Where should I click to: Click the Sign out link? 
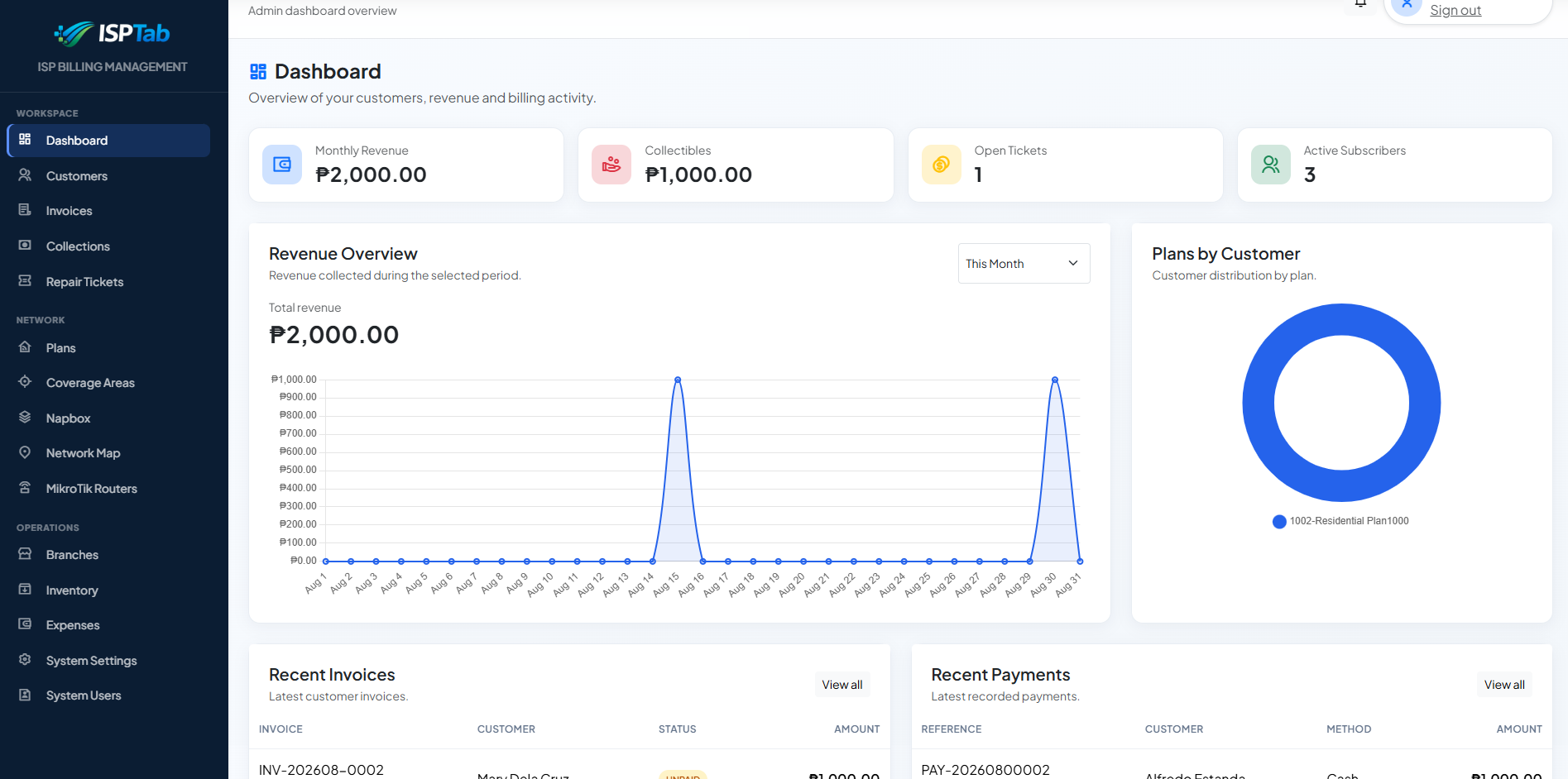coord(1455,10)
